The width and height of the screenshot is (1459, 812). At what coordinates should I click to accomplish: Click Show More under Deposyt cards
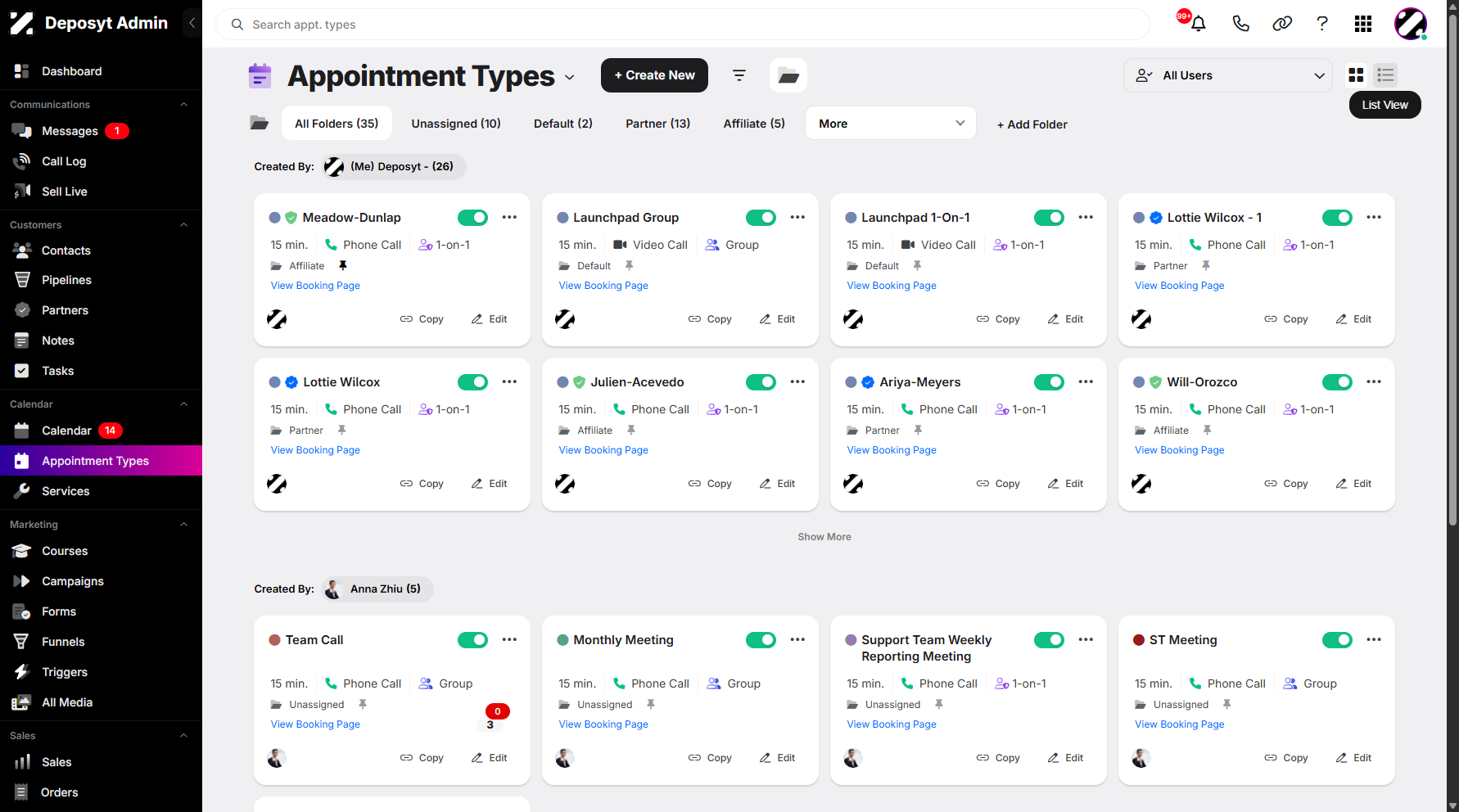click(x=824, y=537)
